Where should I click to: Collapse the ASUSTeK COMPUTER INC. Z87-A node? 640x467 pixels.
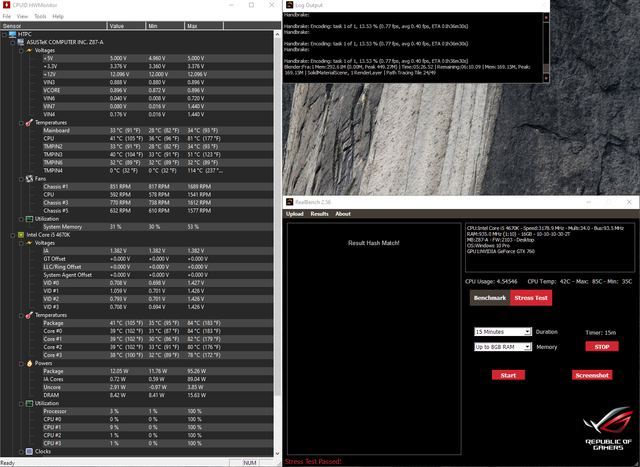tap(13, 42)
